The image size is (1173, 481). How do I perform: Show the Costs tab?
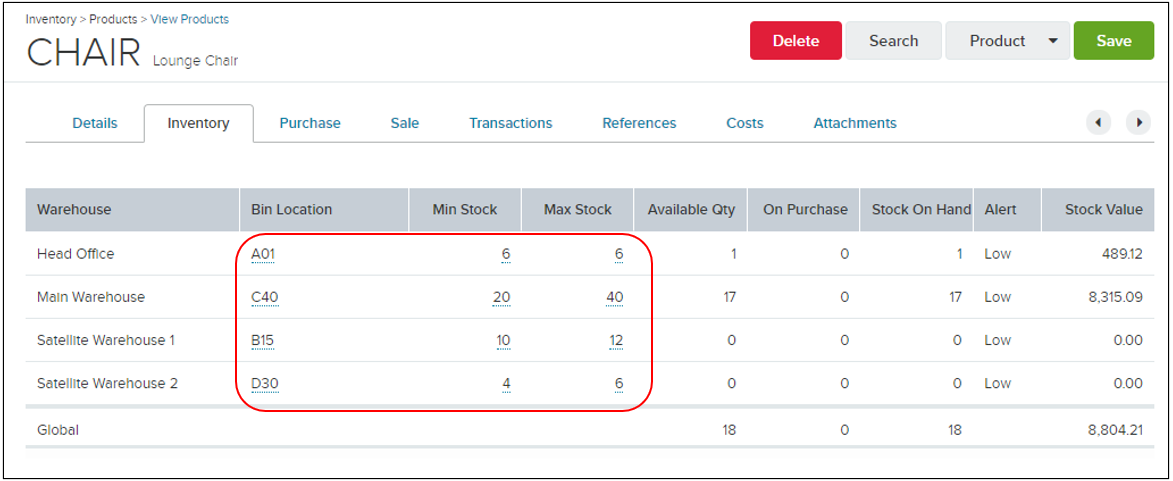click(745, 123)
